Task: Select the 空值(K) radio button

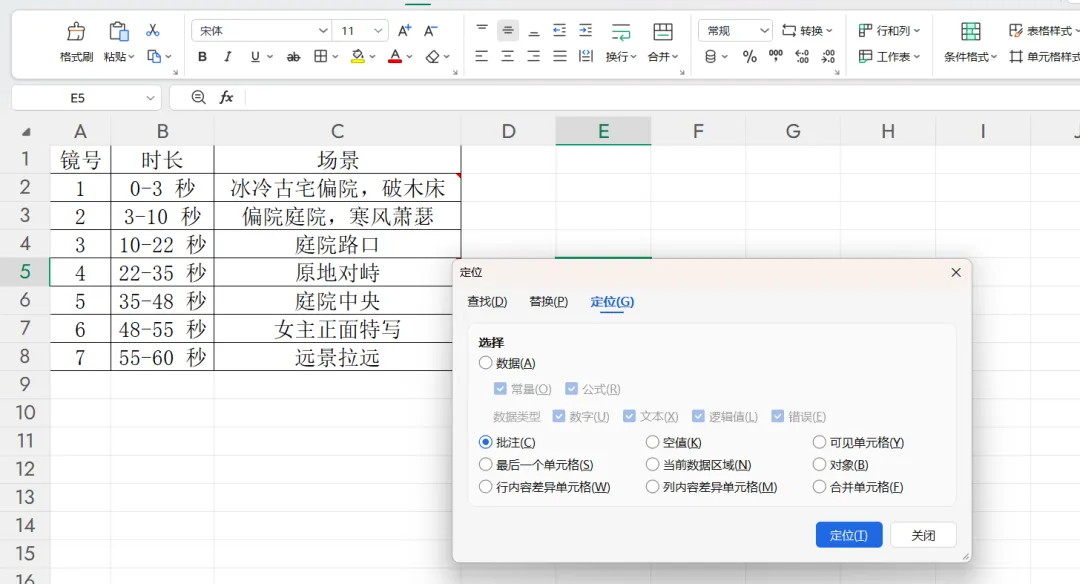Action: [652, 442]
